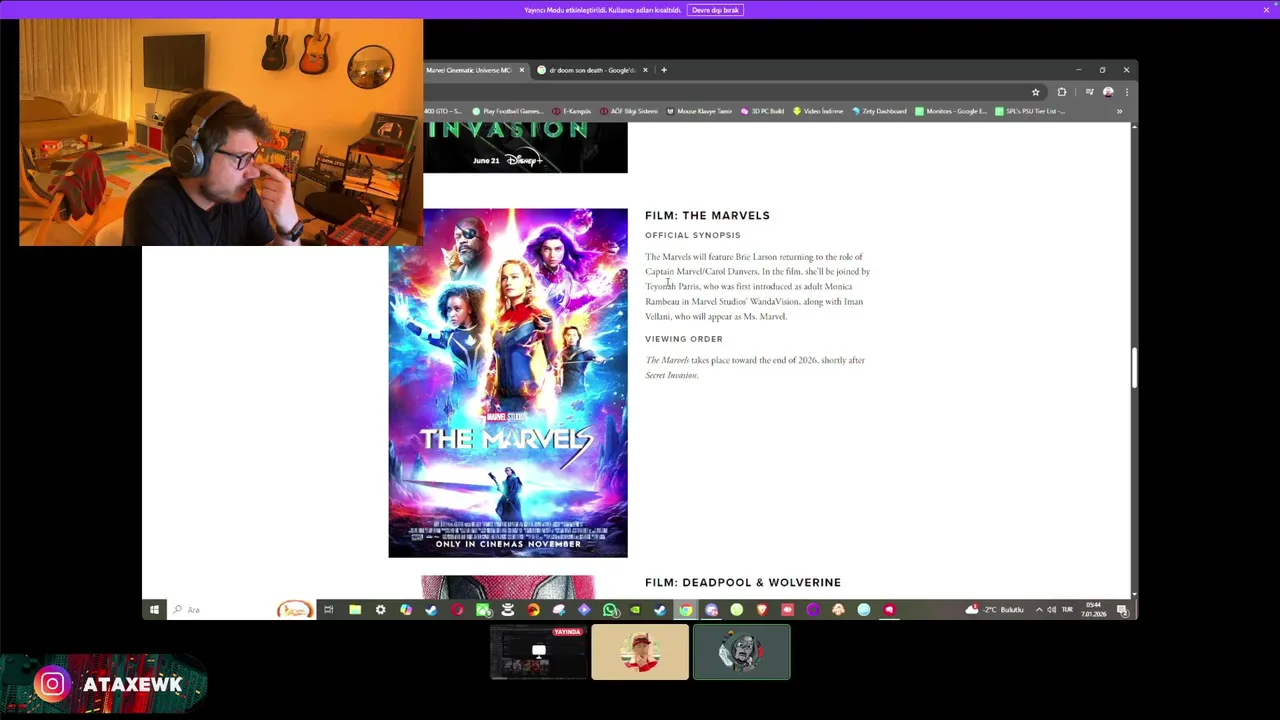Click VIEWING ORDER label
The height and width of the screenshot is (720, 1280).
[684, 339]
